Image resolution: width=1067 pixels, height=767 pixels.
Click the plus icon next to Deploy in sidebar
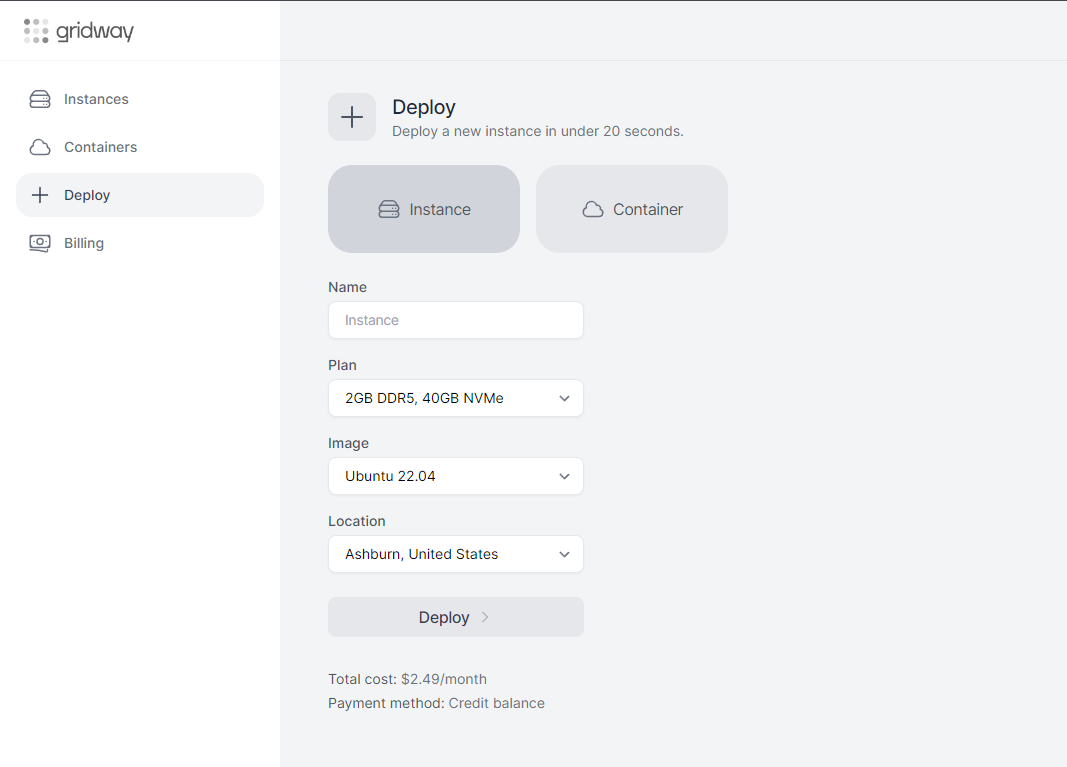[x=40, y=195]
